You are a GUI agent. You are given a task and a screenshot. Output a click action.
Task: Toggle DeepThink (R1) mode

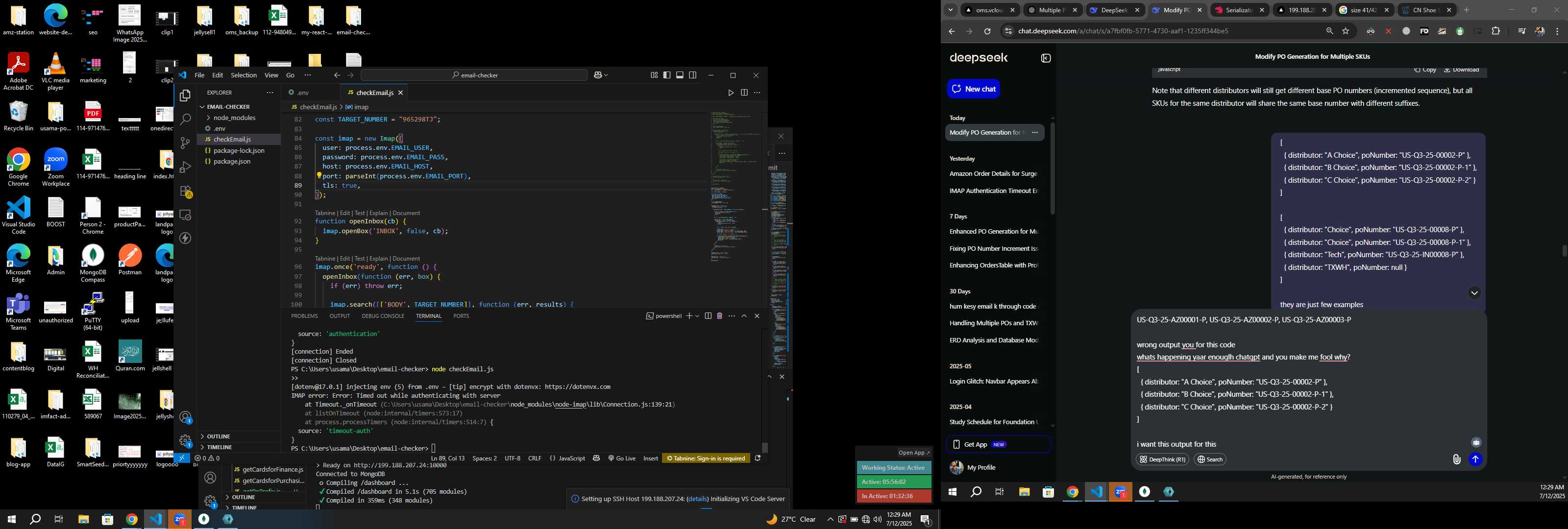pyautogui.click(x=1162, y=459)
